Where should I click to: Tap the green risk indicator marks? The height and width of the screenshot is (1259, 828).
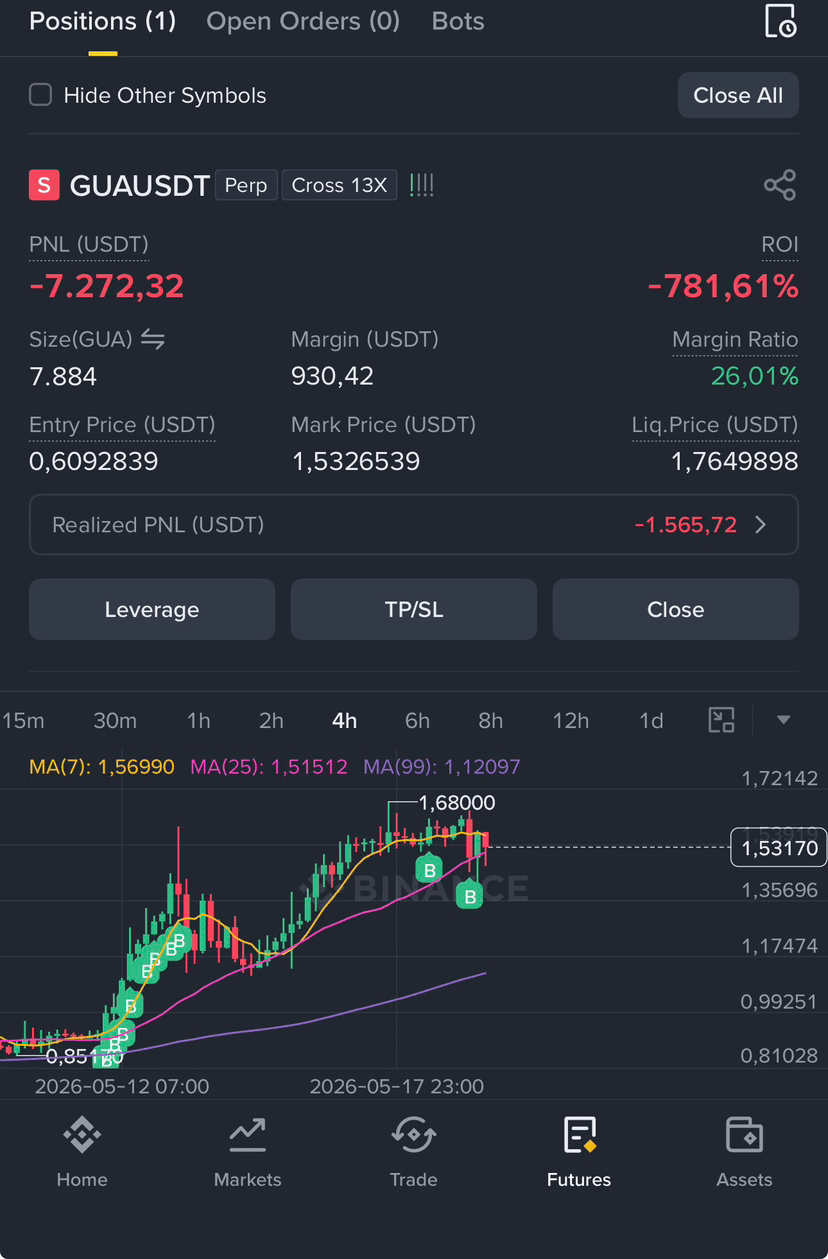tap(422, 185)
